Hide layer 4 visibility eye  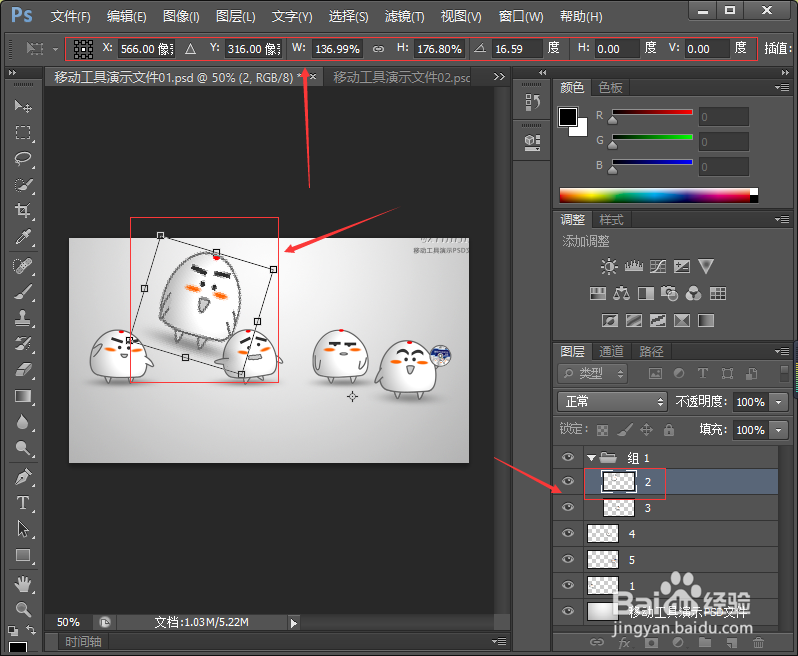point(568,533)
